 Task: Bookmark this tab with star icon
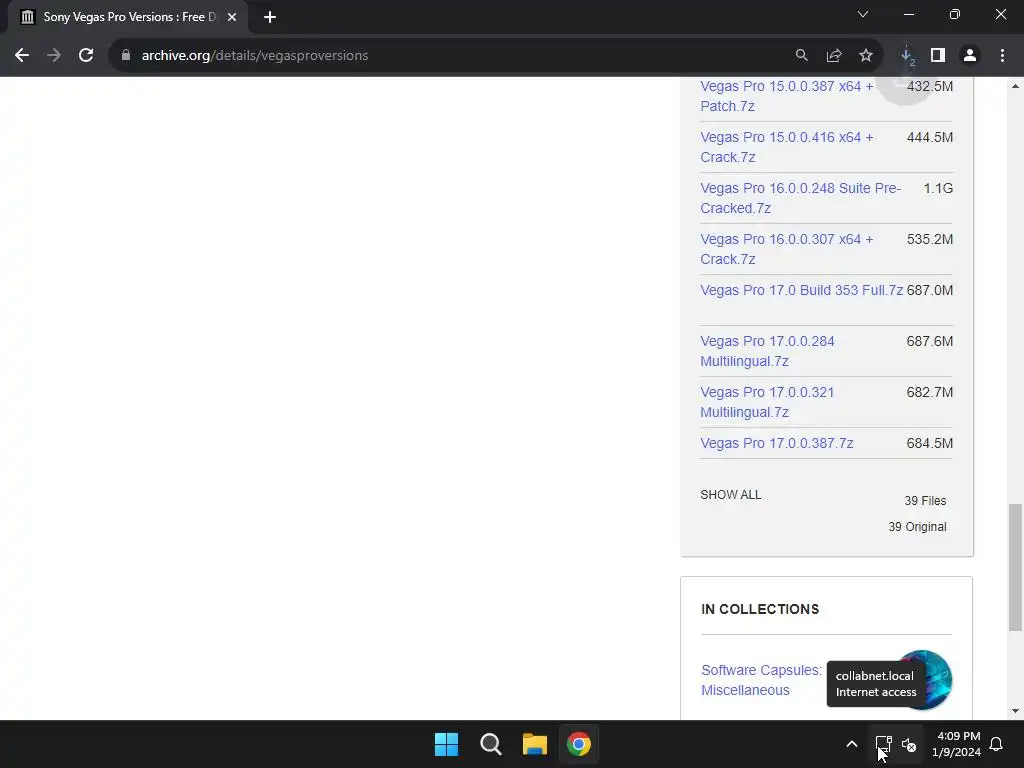(x=866, y=56)
